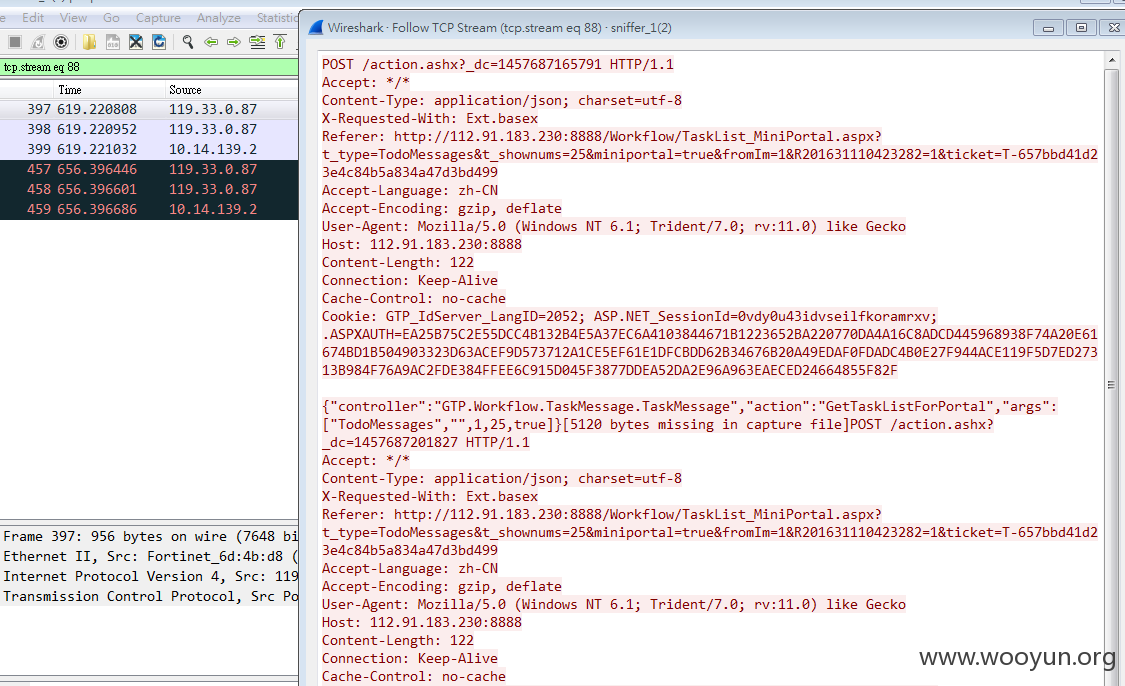
Task: Click the stream window's vertical scrollbar thumb
Action: [1111, 384]
